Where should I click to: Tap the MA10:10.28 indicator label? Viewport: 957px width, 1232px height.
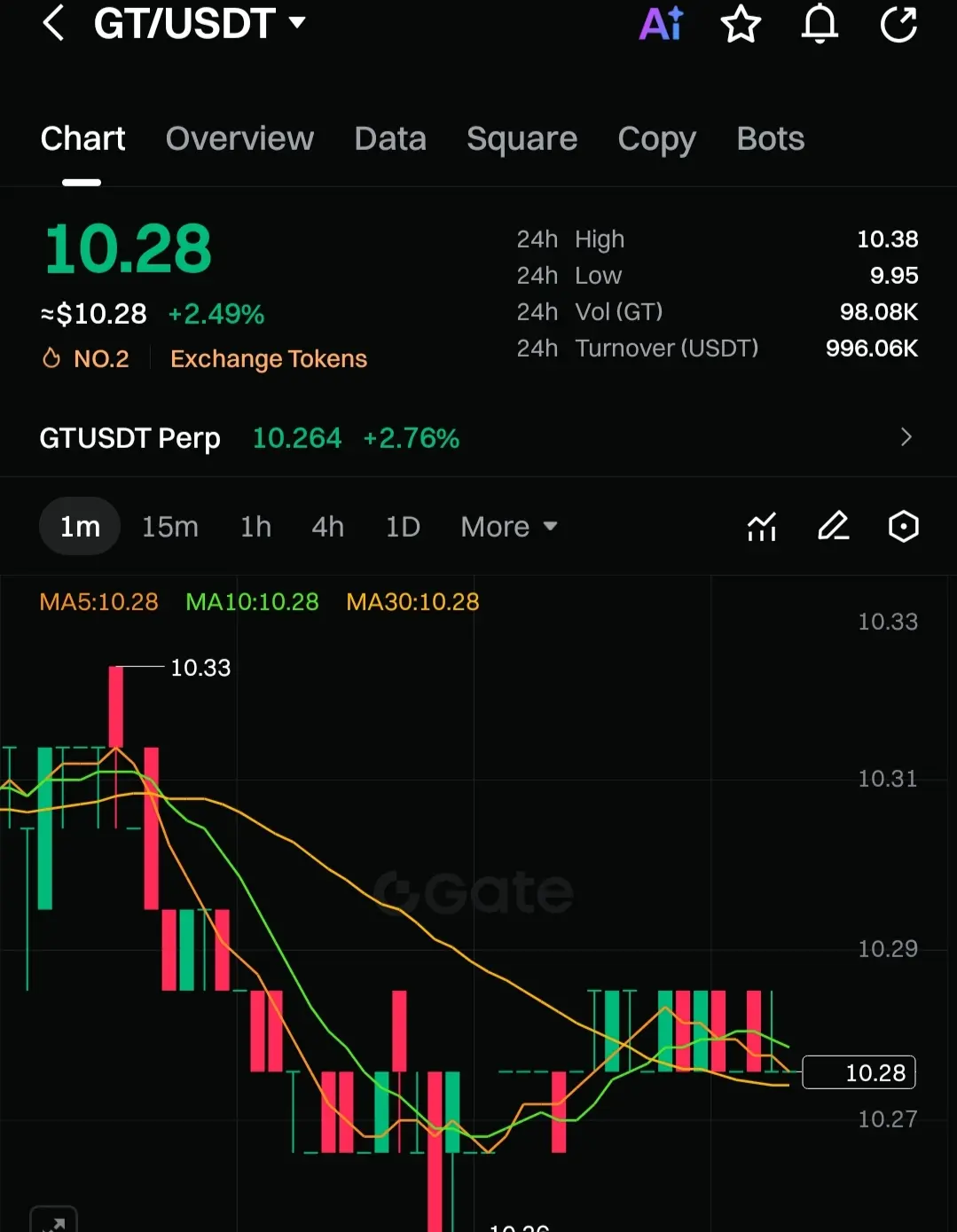click(252, 601)
